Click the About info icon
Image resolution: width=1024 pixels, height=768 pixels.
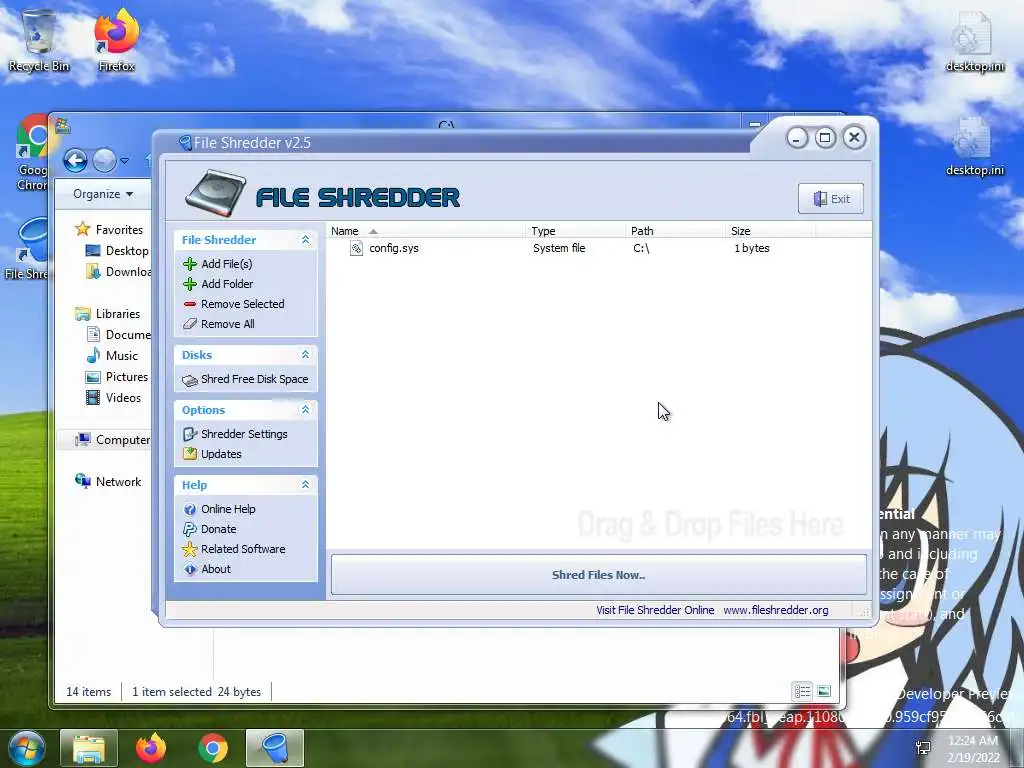point(190,569)
